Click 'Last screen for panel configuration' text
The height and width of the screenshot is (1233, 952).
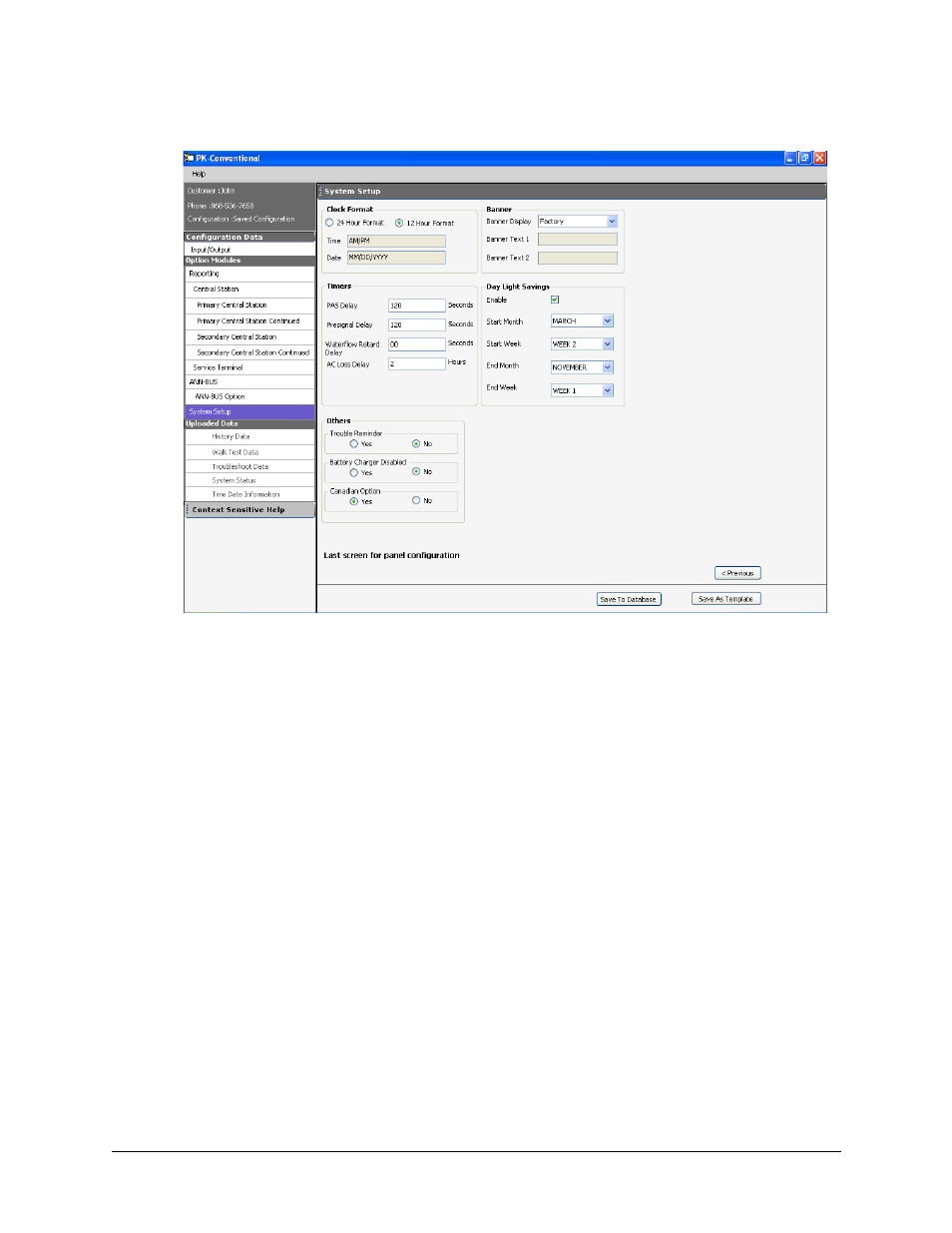(x=391, y=555)
